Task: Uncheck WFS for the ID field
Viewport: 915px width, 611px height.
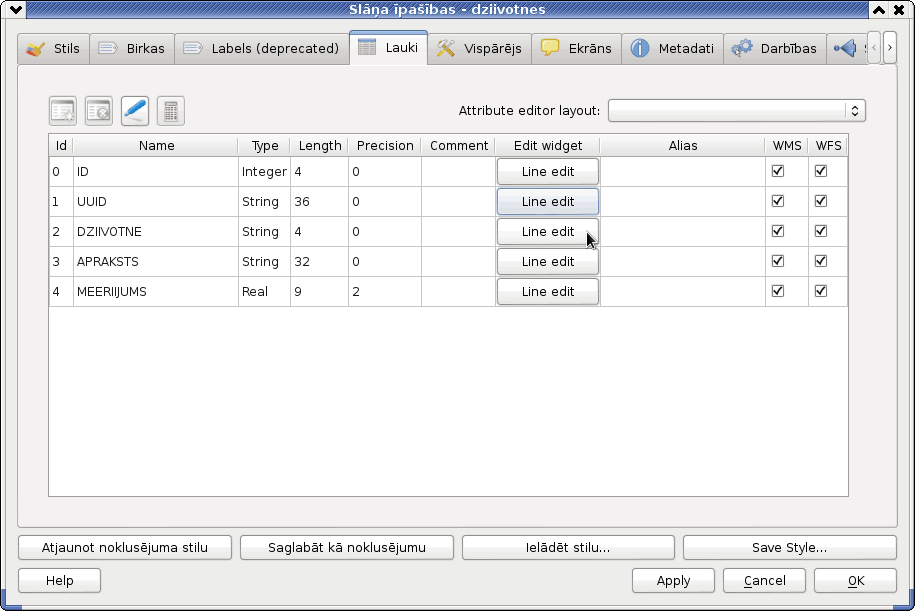Action: tap(821, 171)
